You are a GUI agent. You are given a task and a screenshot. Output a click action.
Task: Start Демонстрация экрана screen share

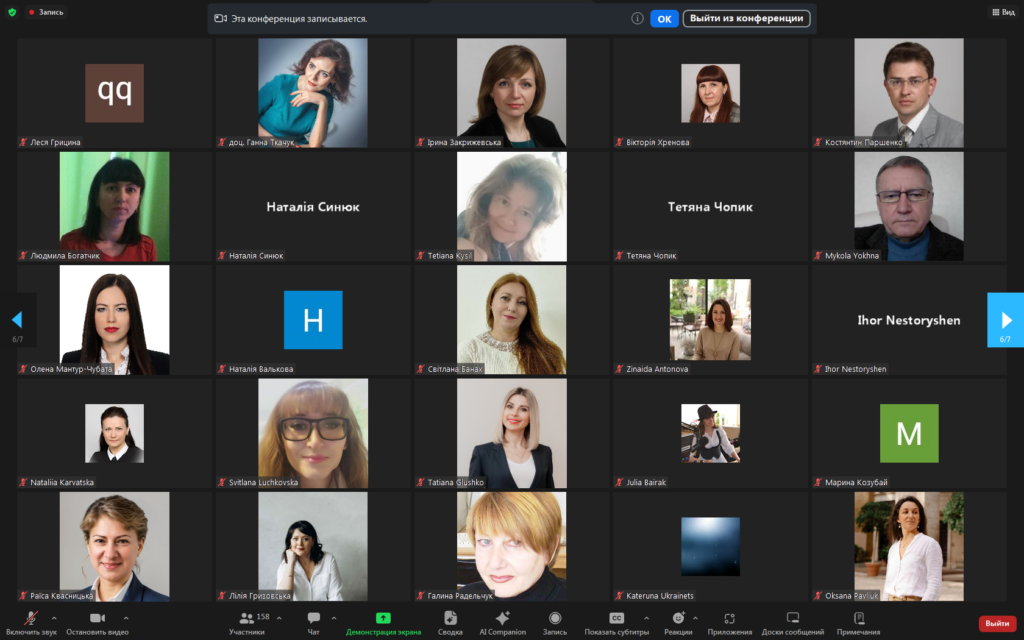click(382, 619)
